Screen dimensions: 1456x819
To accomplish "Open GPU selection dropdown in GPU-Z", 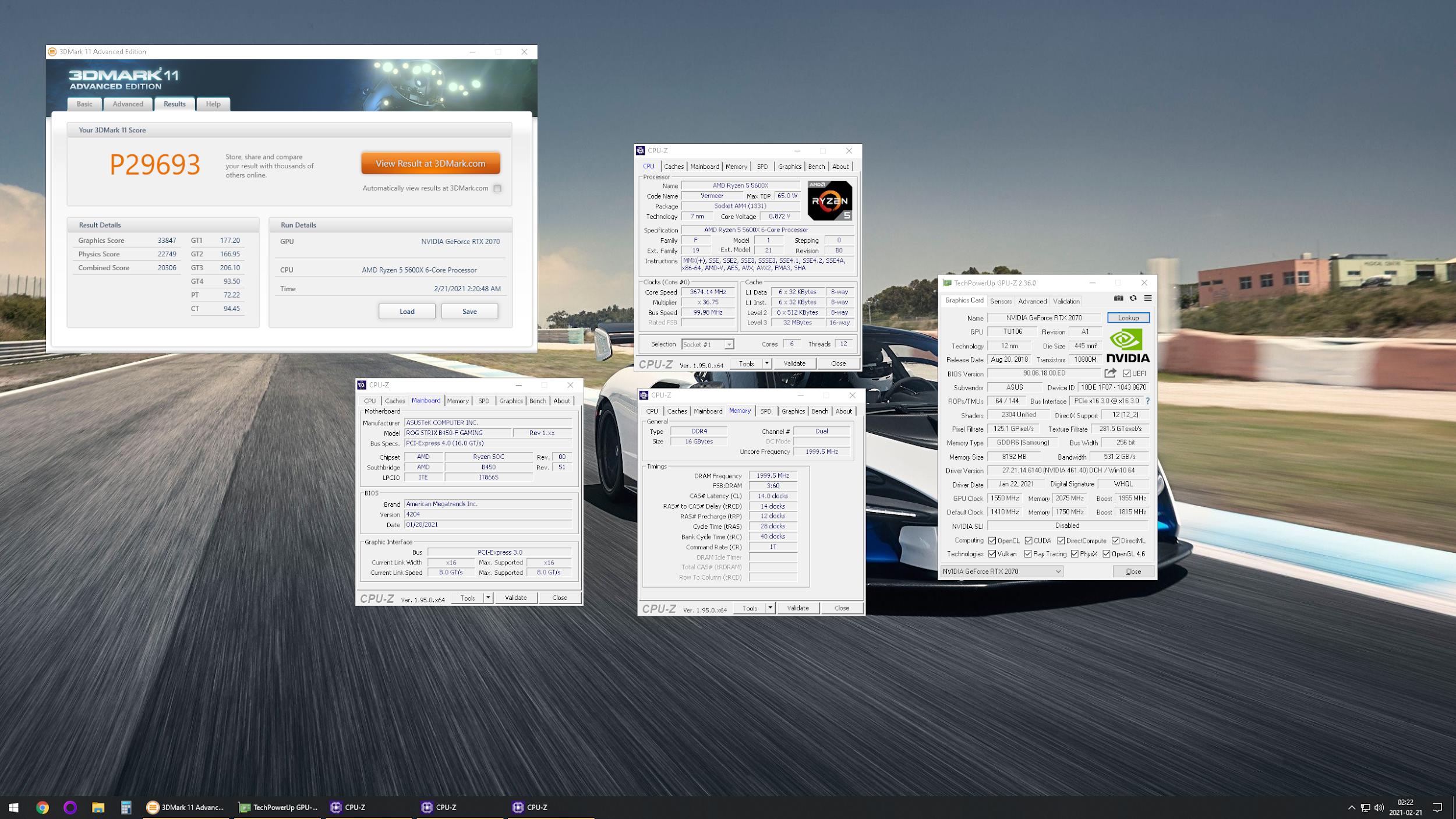I will (1002, 571).
